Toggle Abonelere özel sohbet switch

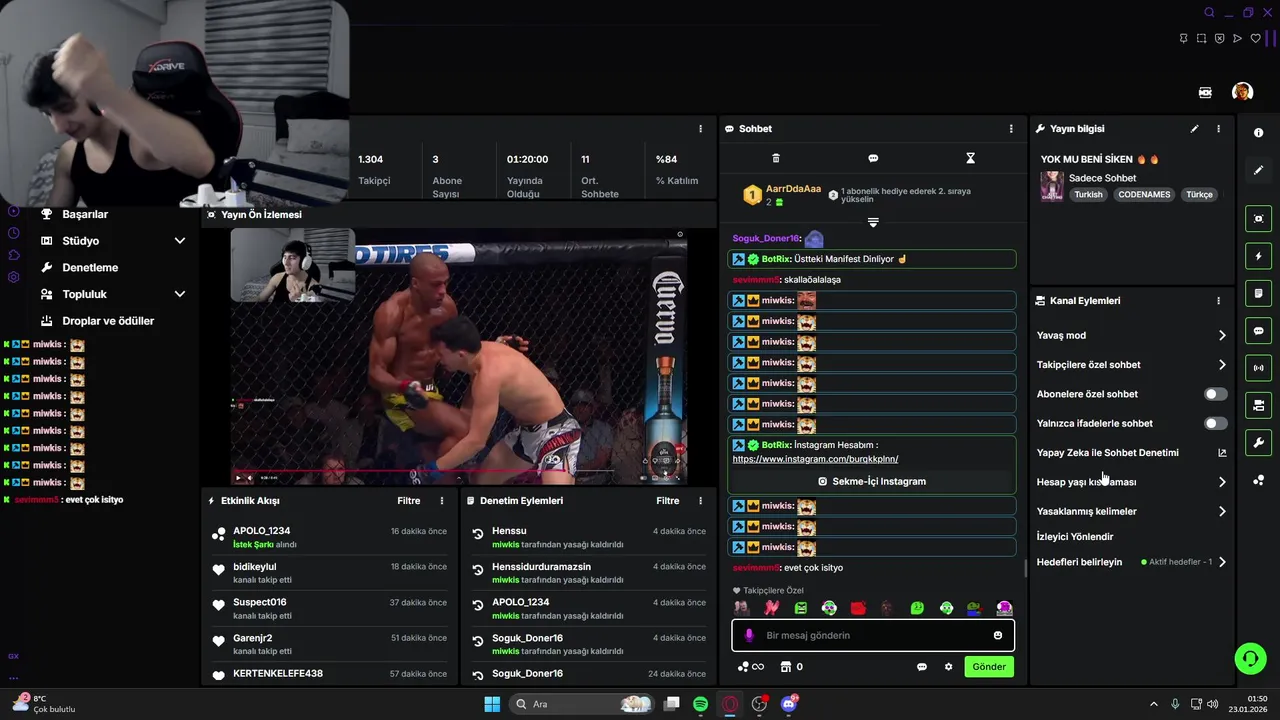1215,394
